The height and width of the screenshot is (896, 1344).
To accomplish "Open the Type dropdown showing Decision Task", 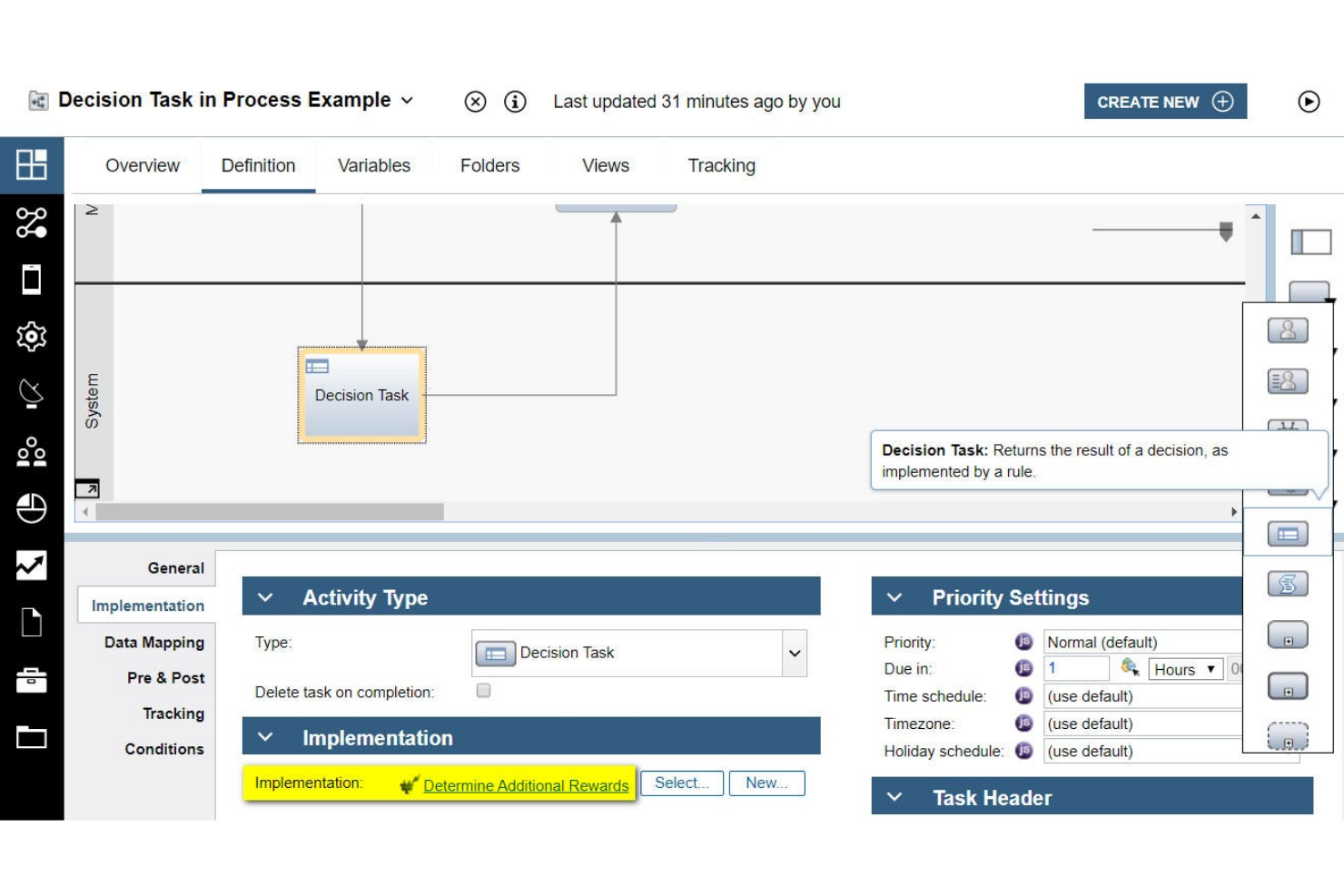I will (793, 653).
